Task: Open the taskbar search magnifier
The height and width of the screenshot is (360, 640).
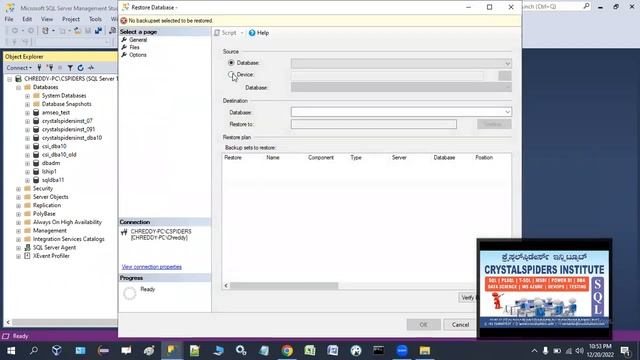Action: point(34,350)
